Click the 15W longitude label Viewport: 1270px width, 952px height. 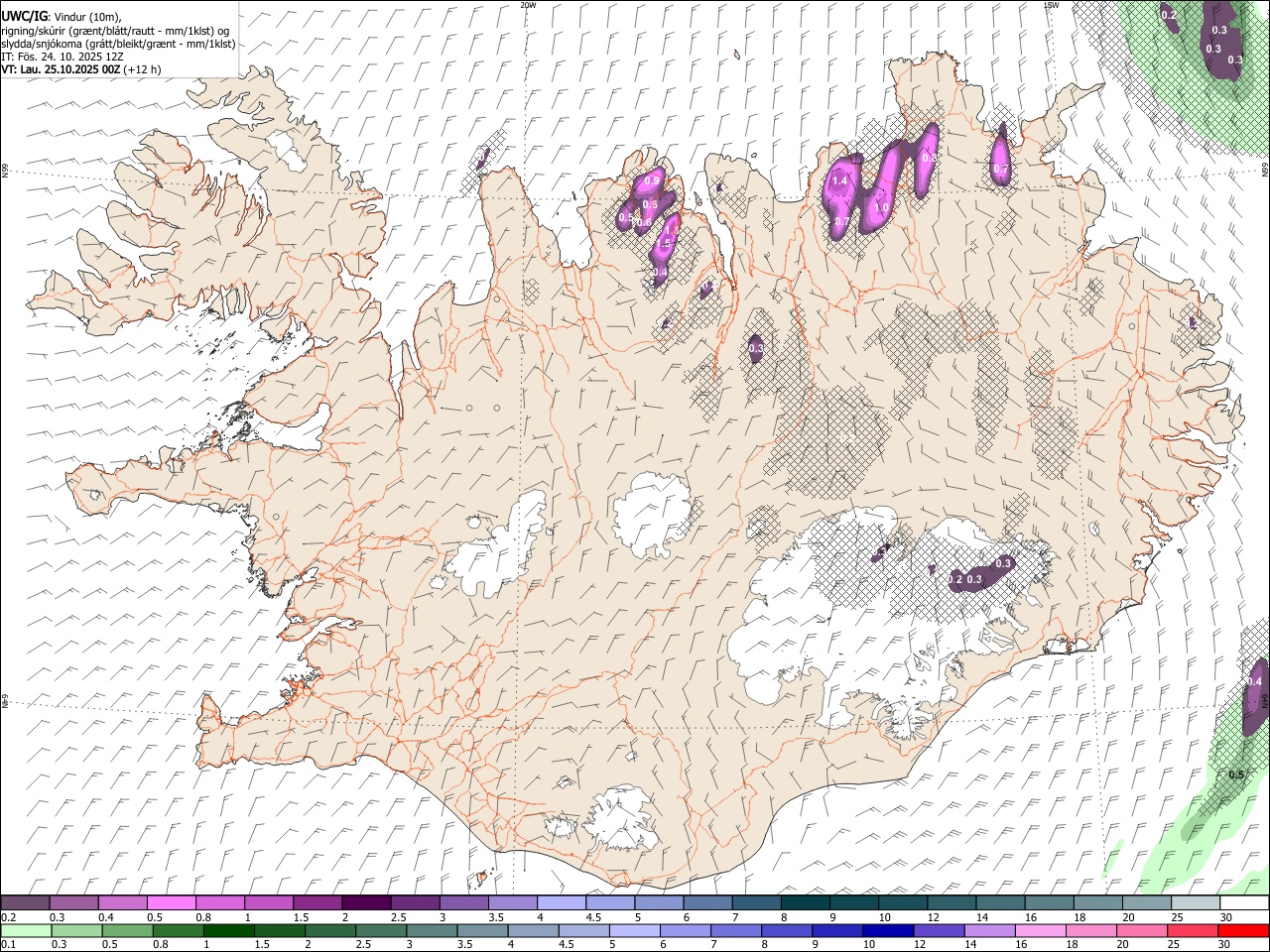pyautogui.click(x=1051, y=5)
